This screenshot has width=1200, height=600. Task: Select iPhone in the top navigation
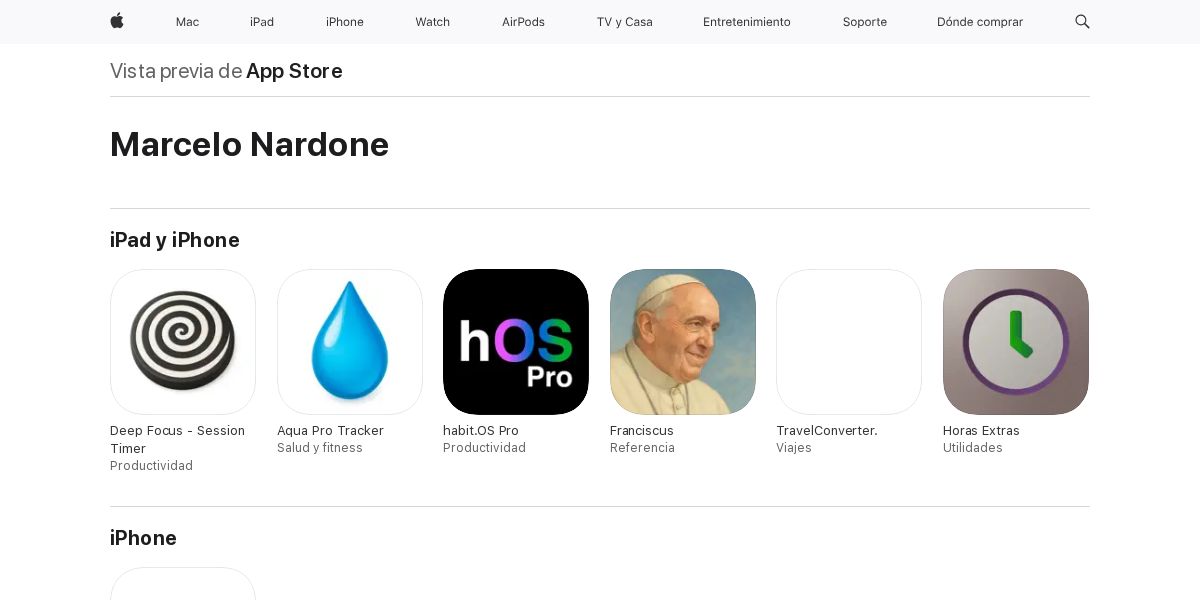coord(345,22)
